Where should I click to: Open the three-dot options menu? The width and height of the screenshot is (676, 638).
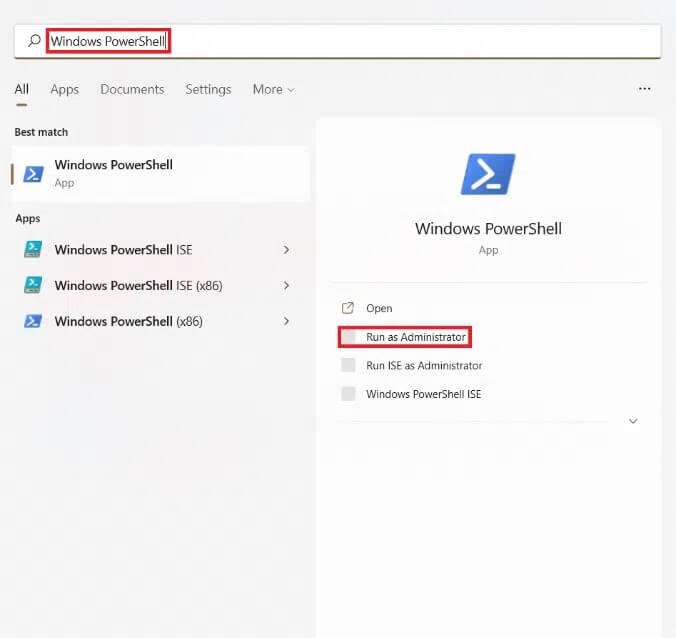coord(645,89)
